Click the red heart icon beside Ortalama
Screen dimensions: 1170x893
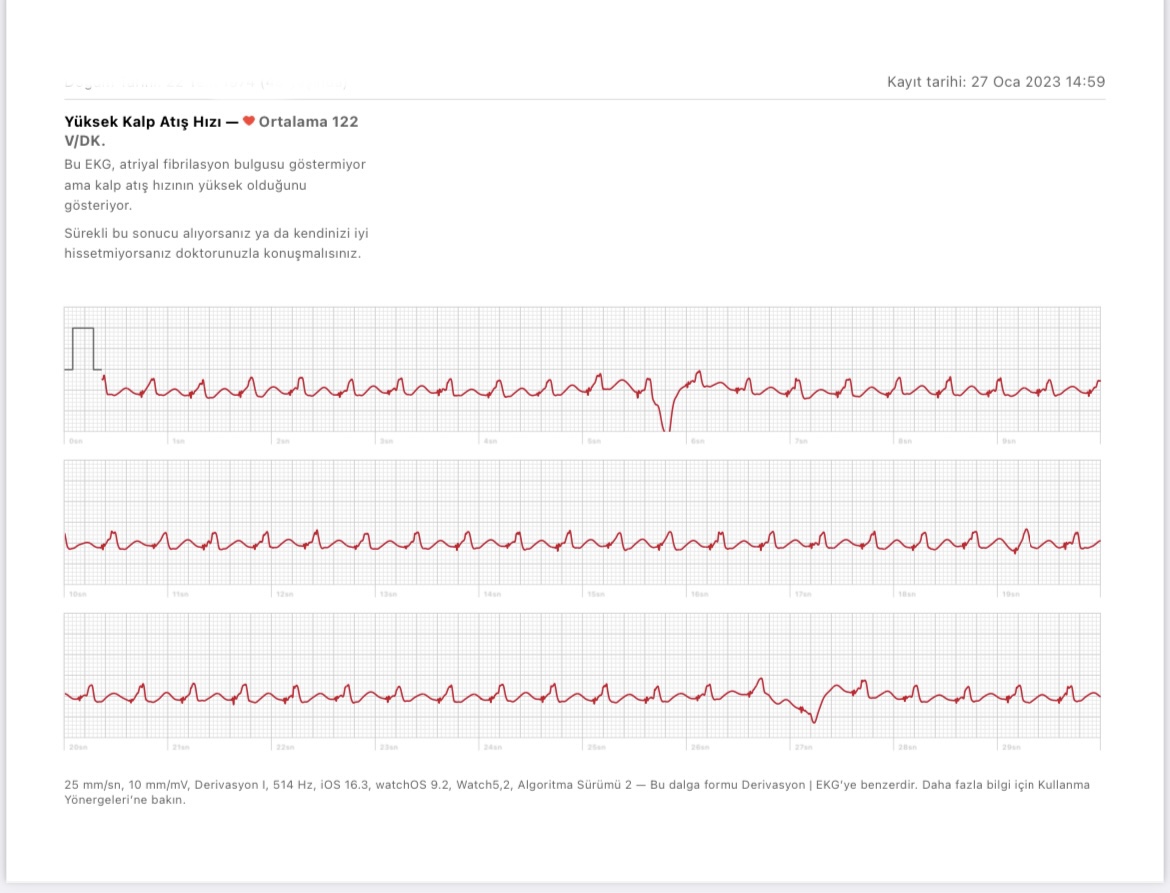tap(248, 121)
